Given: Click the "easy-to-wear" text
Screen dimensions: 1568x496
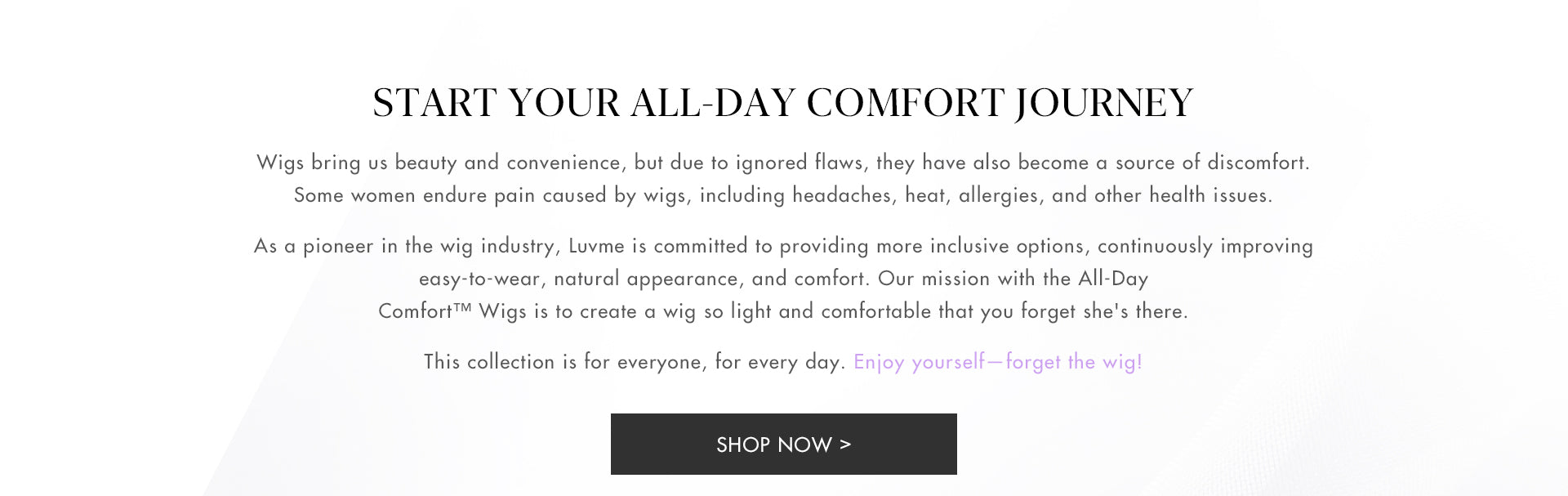Looking at the screenshot, I should [x=479, y=279].
